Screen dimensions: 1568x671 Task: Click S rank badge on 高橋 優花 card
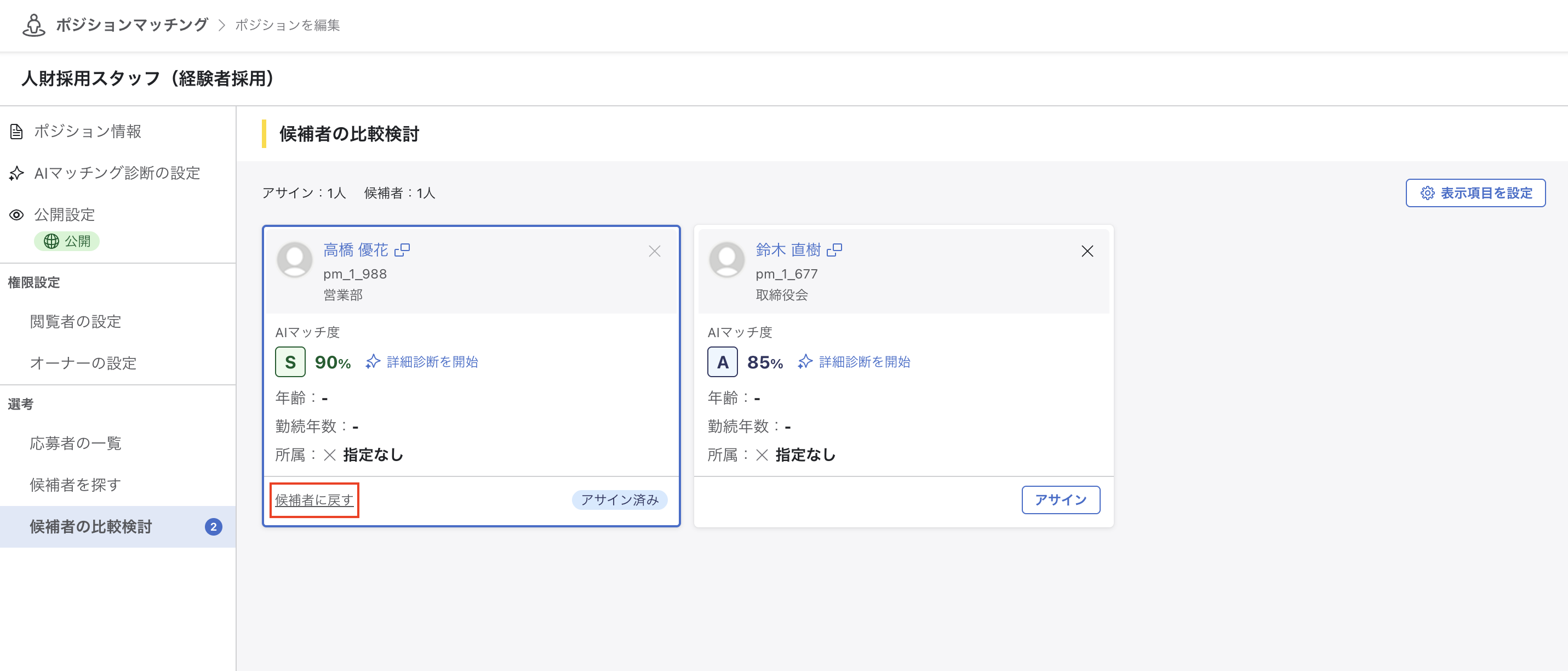[x=290, y=362]
